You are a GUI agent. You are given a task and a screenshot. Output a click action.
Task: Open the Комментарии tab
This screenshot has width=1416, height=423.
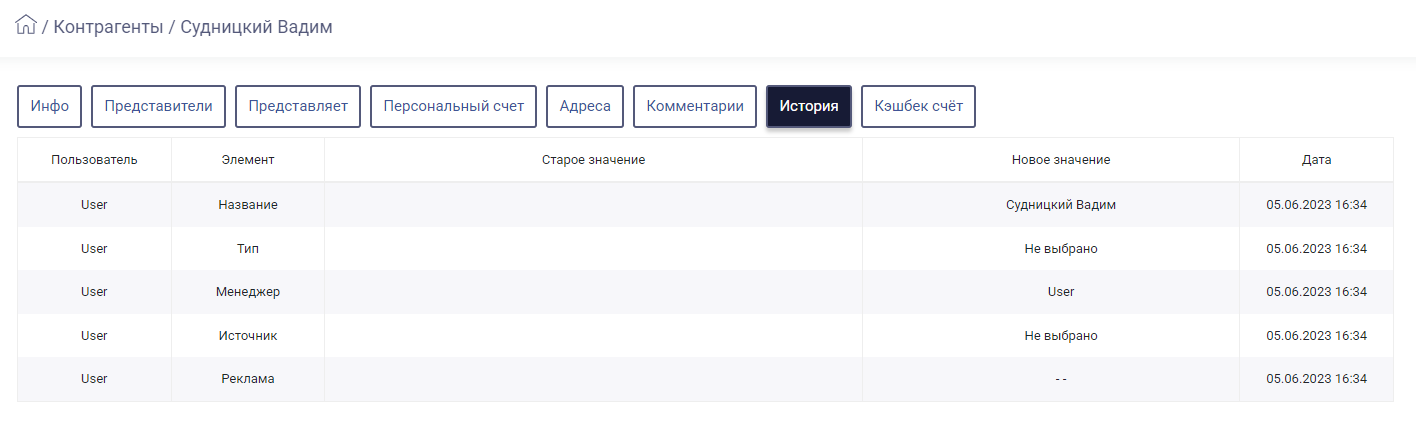(x=695, y=106)
